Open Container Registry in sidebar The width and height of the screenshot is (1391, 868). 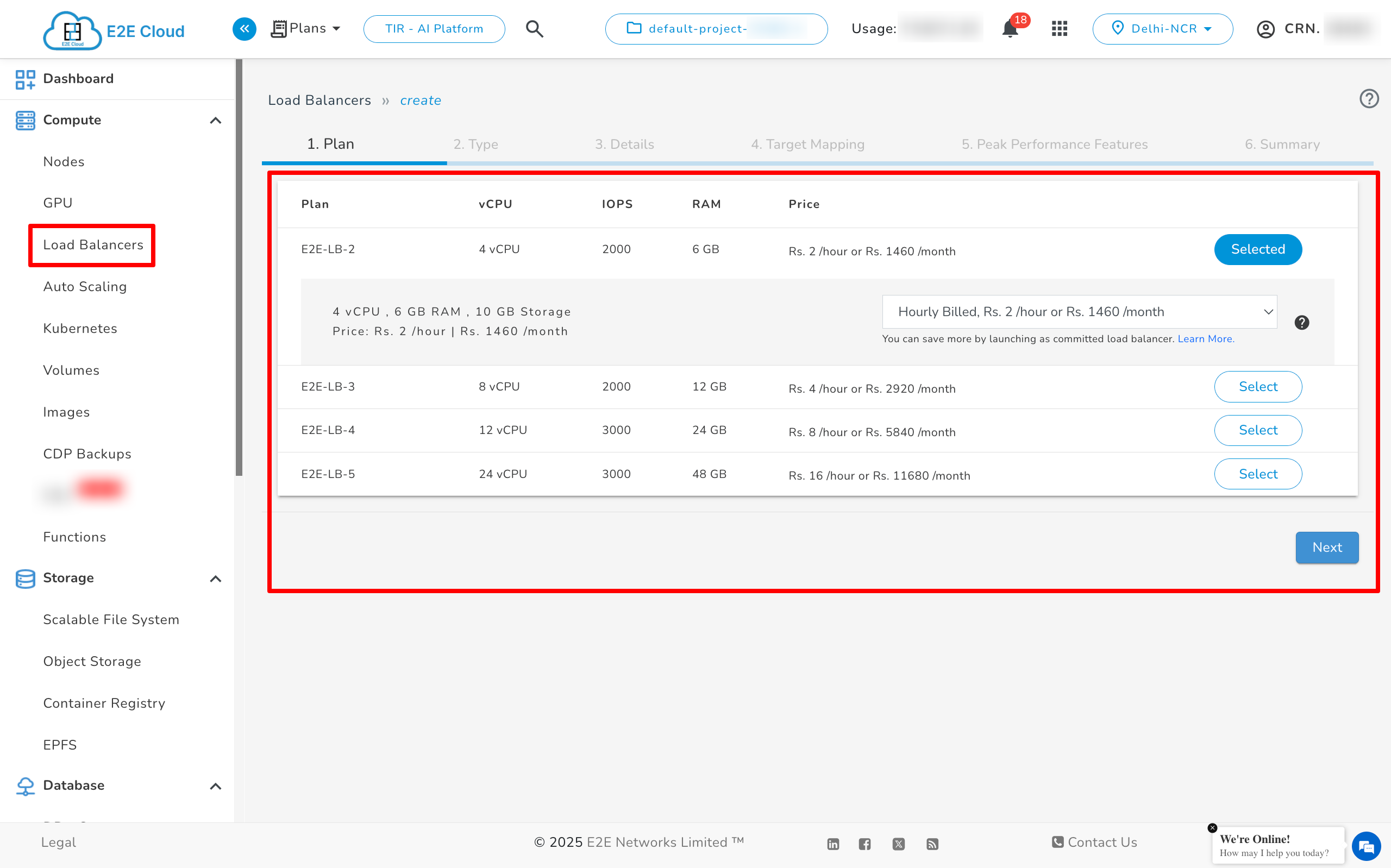click(x=104, y=703)
